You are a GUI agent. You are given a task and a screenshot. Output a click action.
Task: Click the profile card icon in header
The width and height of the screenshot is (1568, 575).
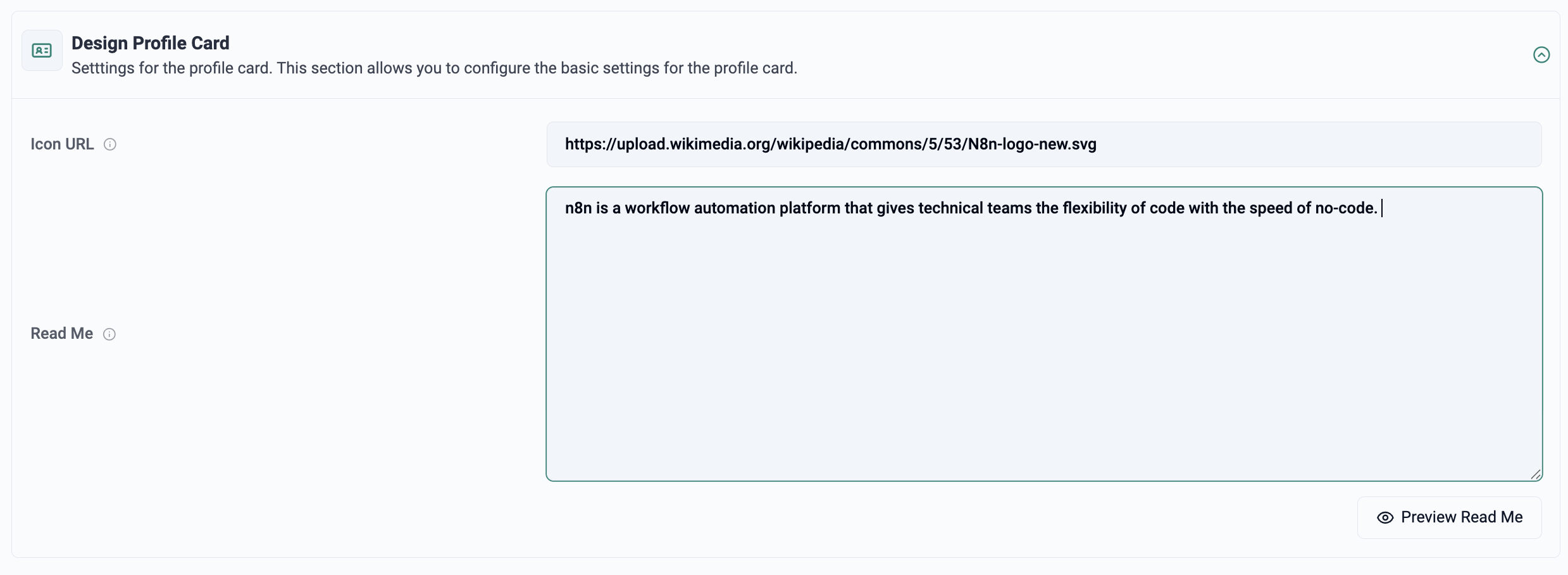[x=42, y=51]
